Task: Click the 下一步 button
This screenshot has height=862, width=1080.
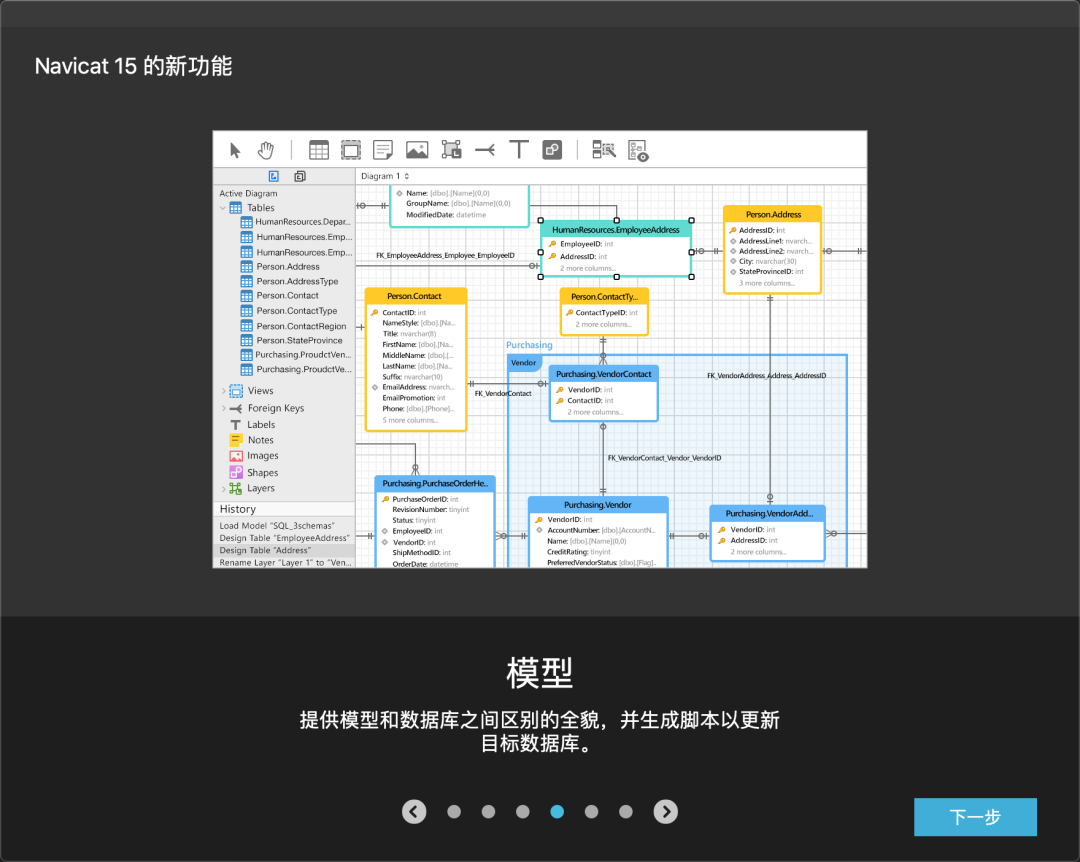Action: pyautogui.click(x=975, y=817)
